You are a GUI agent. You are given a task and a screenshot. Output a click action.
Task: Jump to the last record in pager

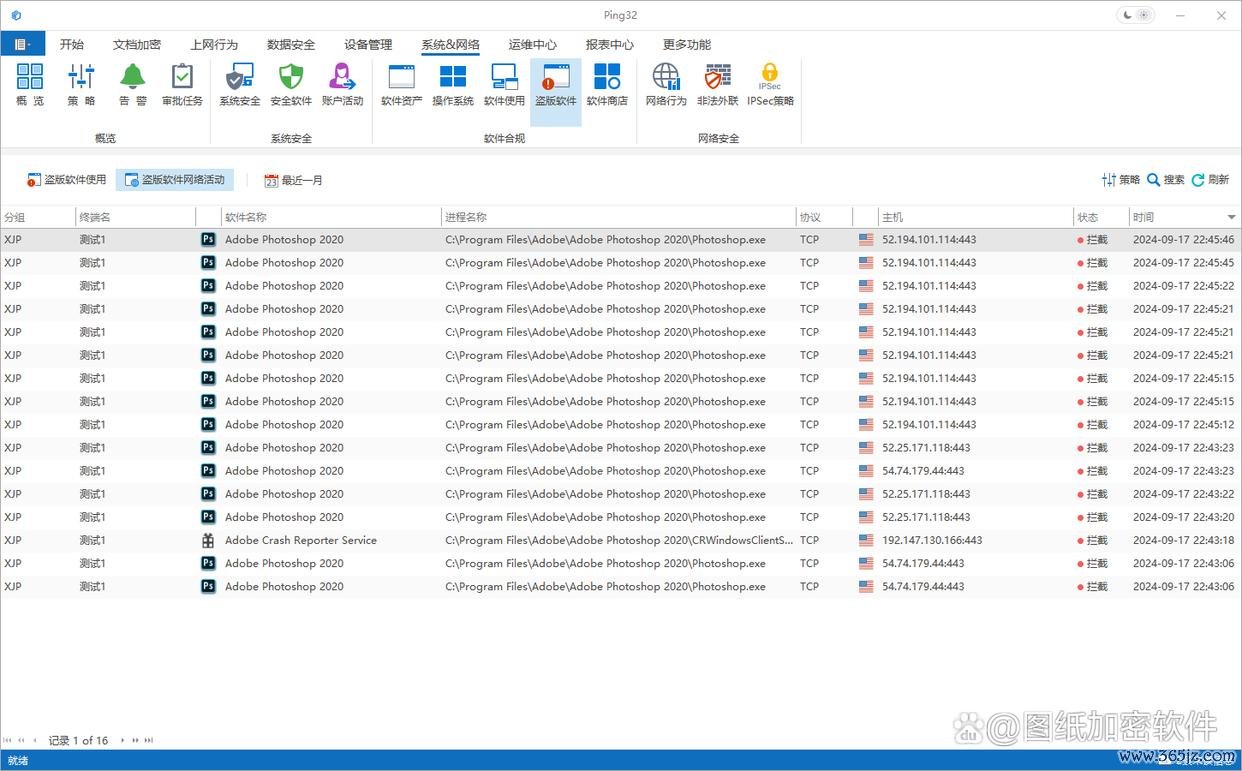pos(149,741)
